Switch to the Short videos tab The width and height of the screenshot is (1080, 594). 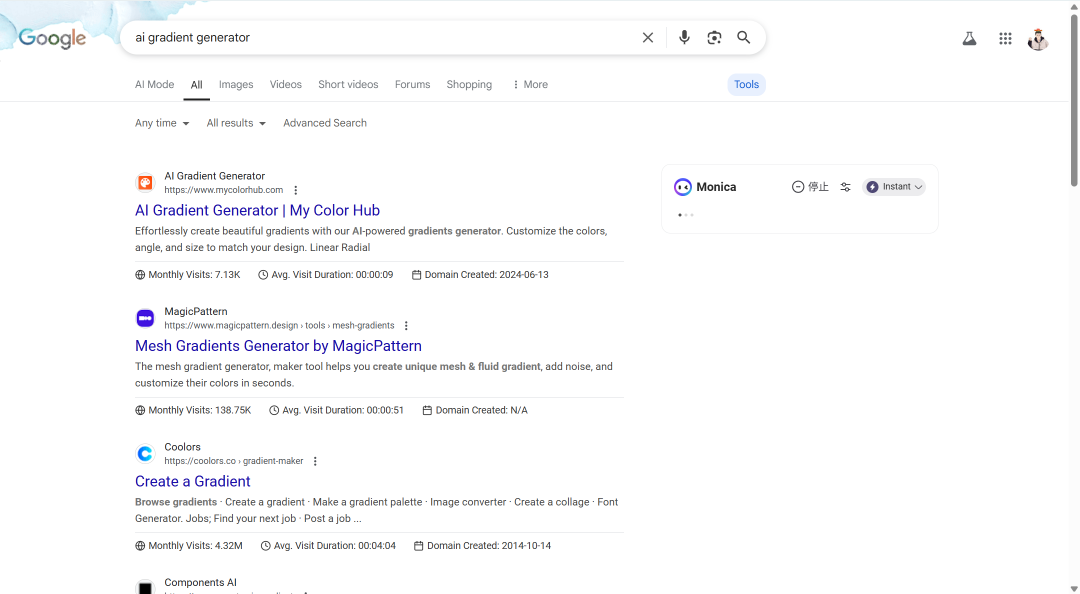[348, 84]
